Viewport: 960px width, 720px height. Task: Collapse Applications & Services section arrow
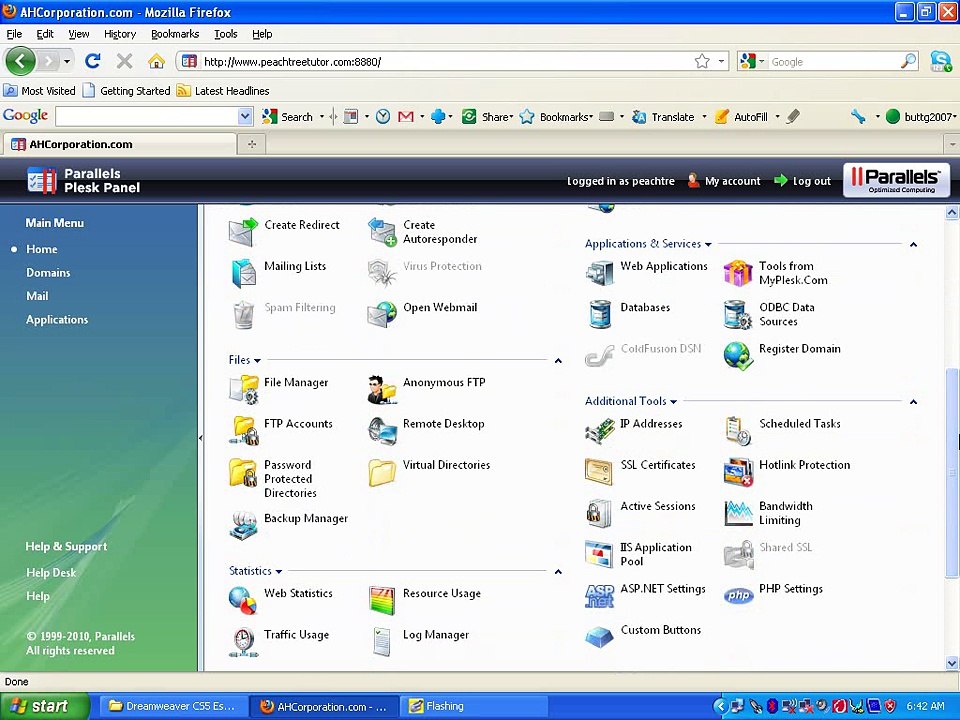(913, 244)
